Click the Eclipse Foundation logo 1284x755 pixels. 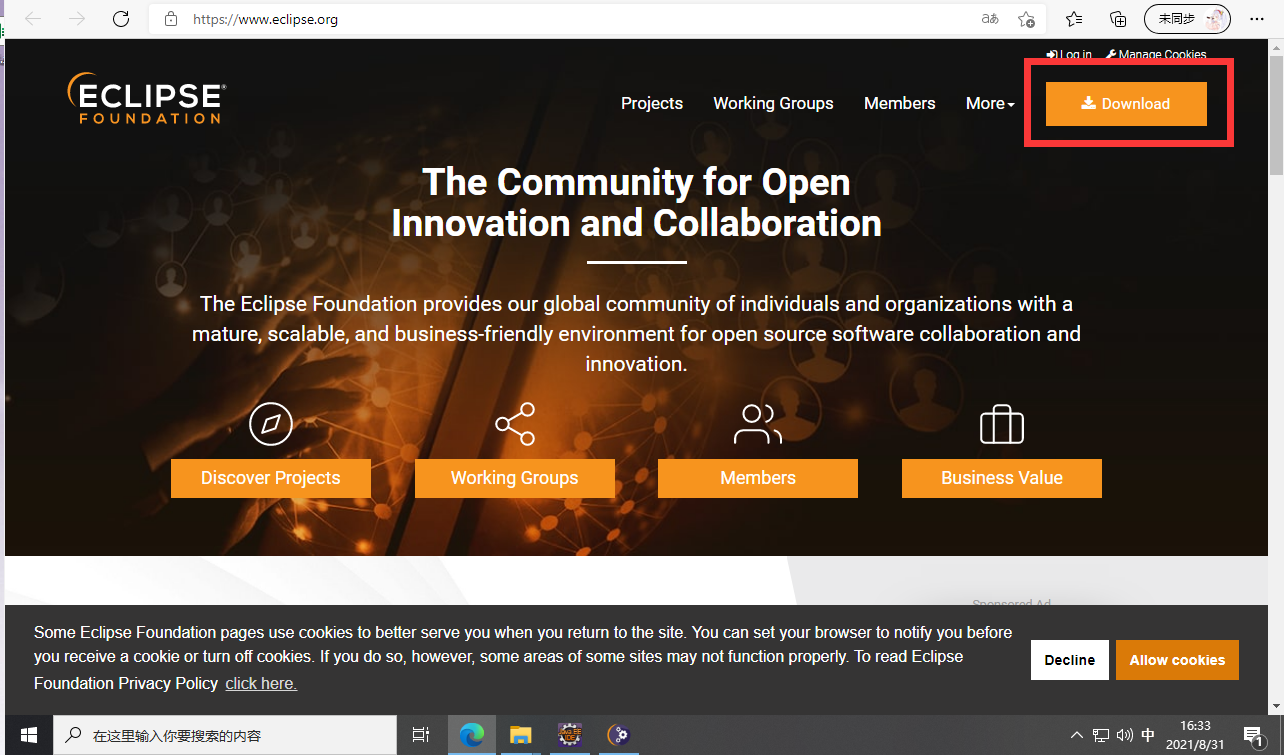(147, 98)
